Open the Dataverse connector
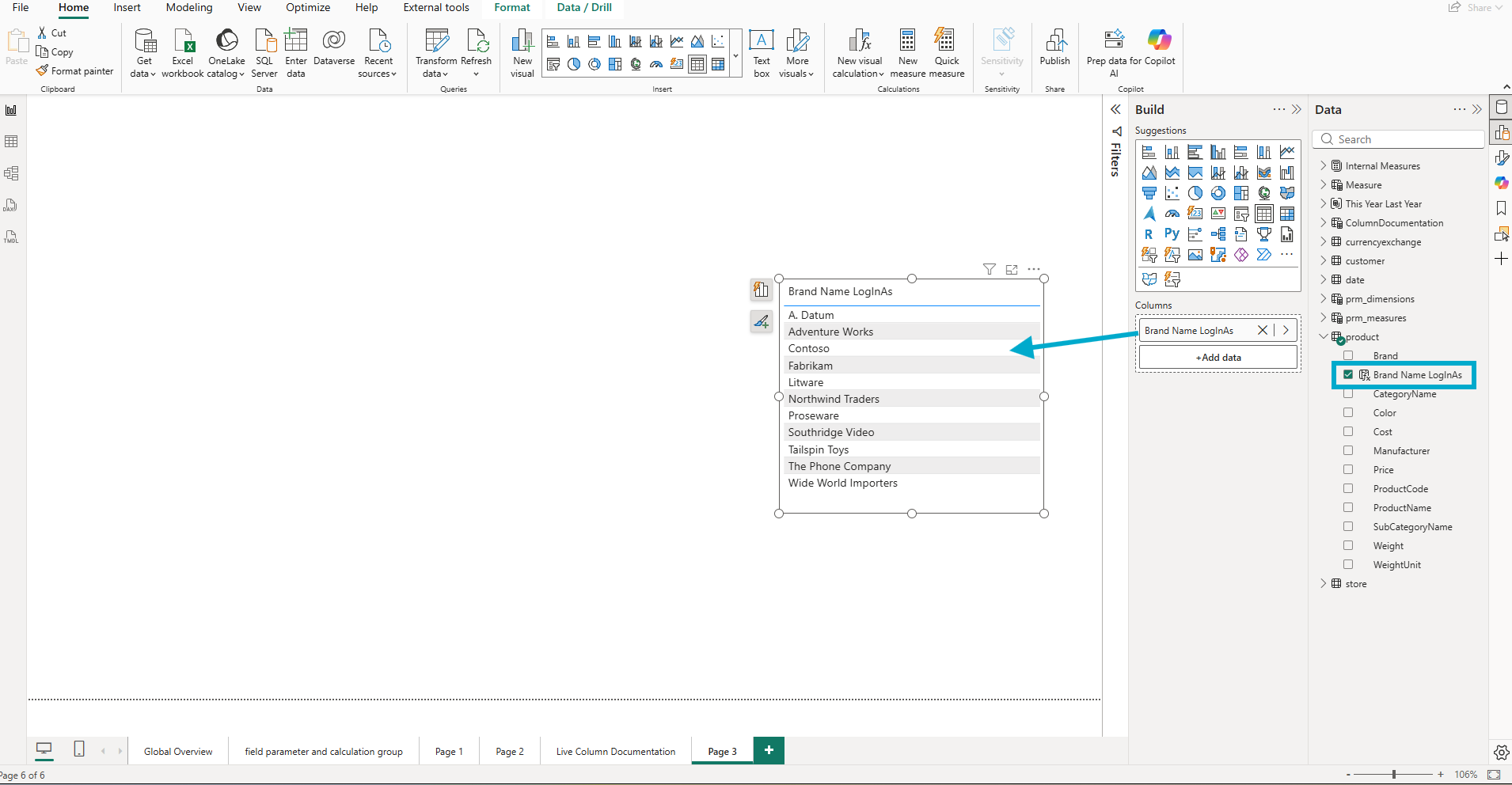Viewport: 1512px width, 785px height. click(x=334, y=47)
